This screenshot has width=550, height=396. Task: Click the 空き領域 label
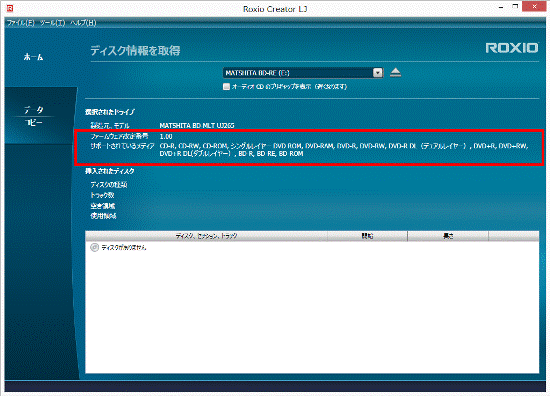(x=103, y=206)
